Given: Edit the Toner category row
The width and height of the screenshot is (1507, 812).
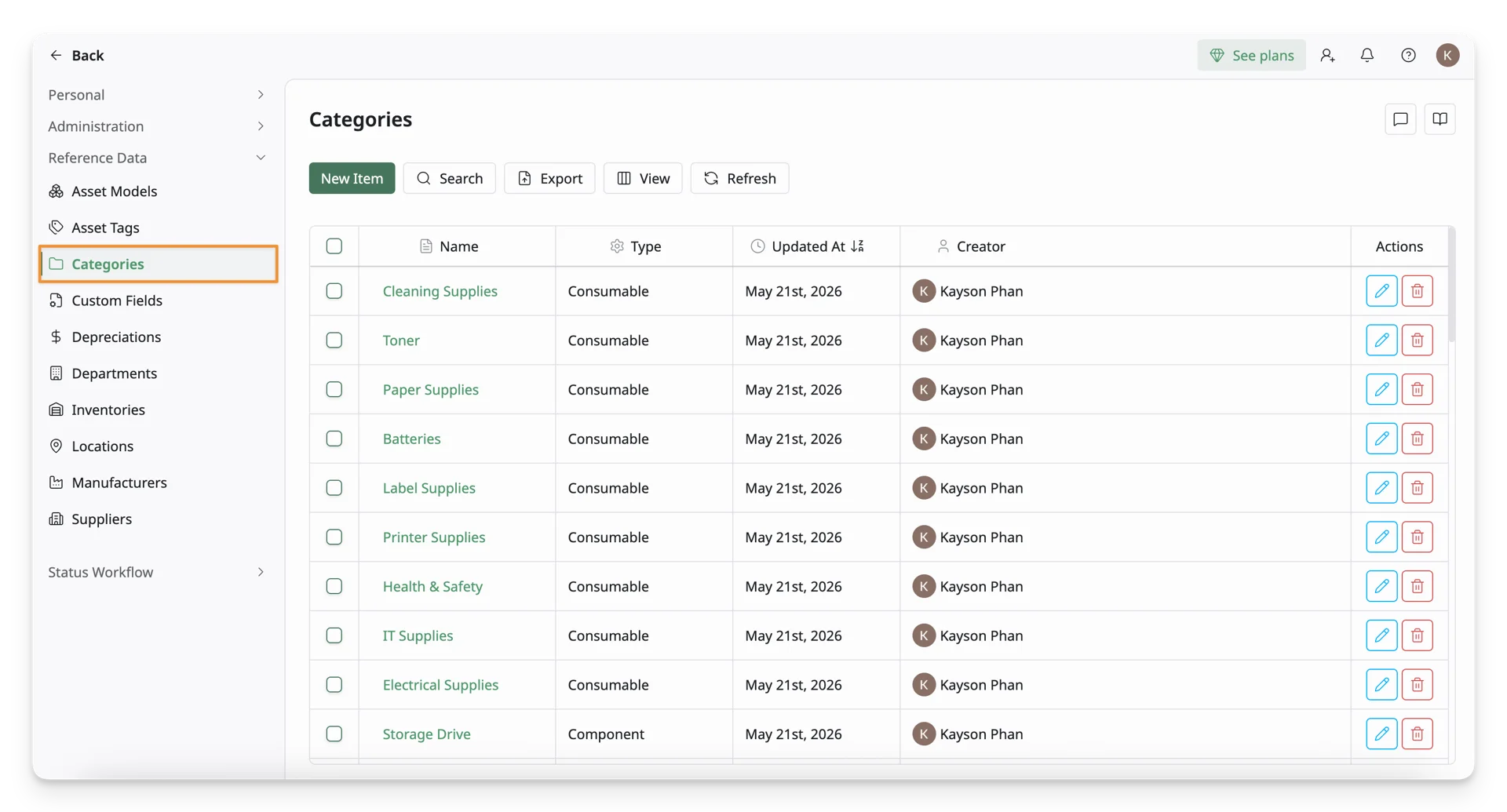Looking at the screenshot, I should point(1381,340).
